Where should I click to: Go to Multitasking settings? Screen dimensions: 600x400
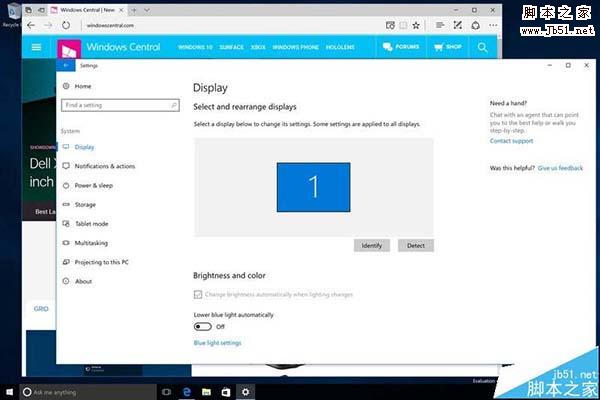[91, 242]
